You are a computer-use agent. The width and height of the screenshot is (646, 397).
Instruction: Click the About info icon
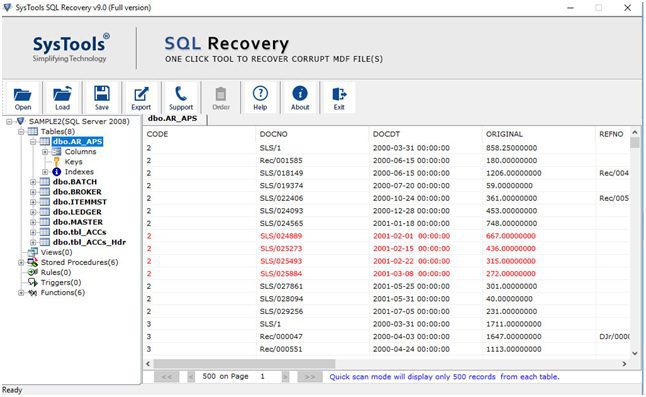300,93
